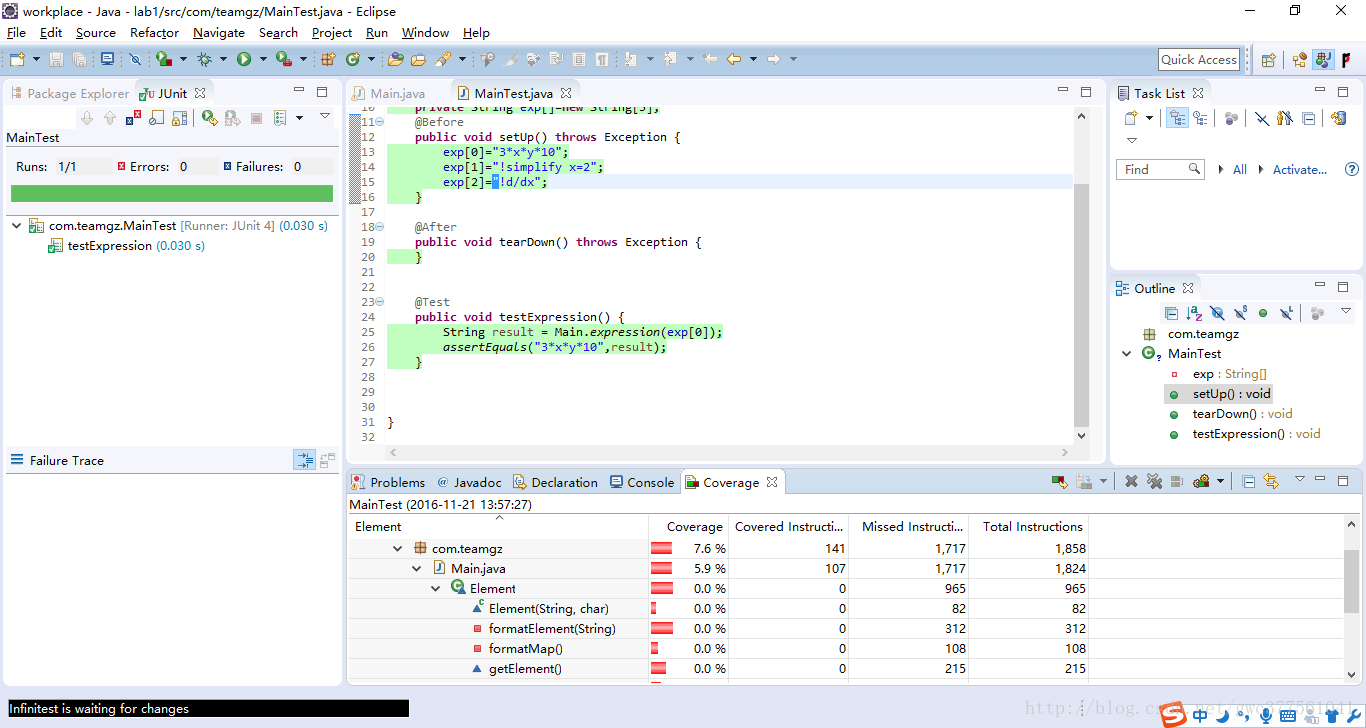Open the Refactor menu
The image size is (1366, 728).
point(154,33)
